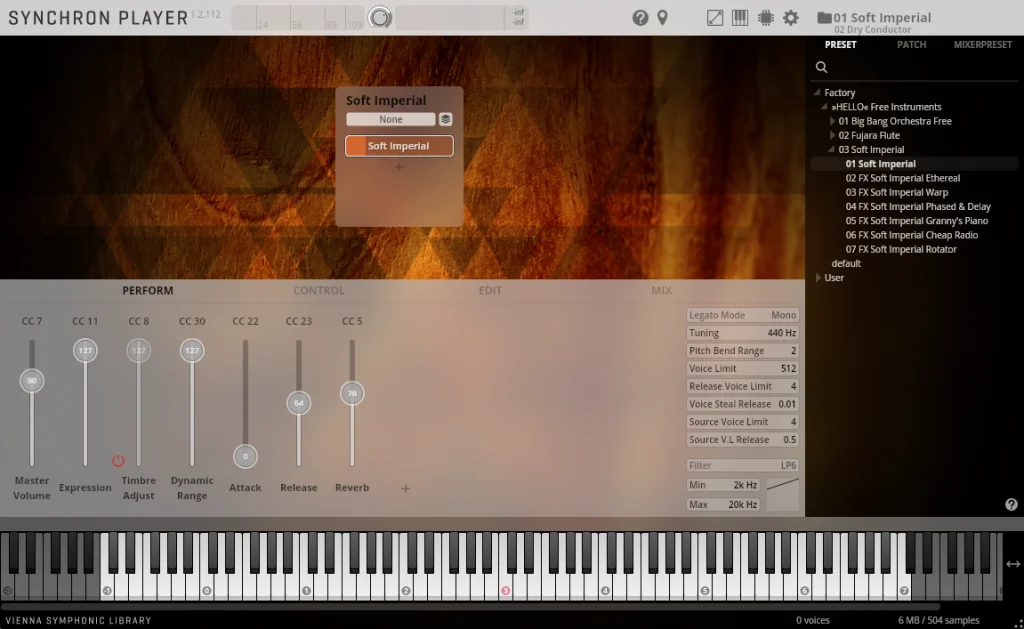Expand 01 Big Bang Orchestra Free
The image size is (1024, 629).
coord(832,121)
